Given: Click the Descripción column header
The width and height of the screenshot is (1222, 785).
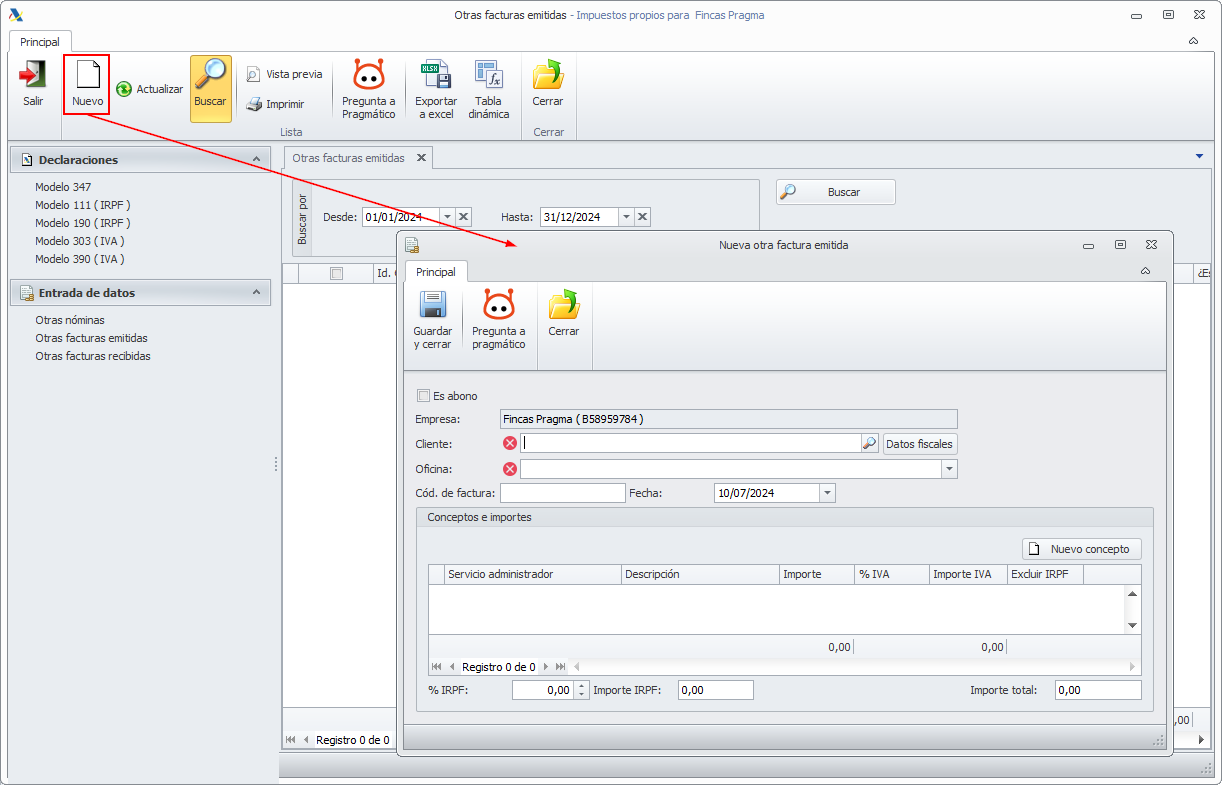Looking at the screenshot, I should point(701,574).
